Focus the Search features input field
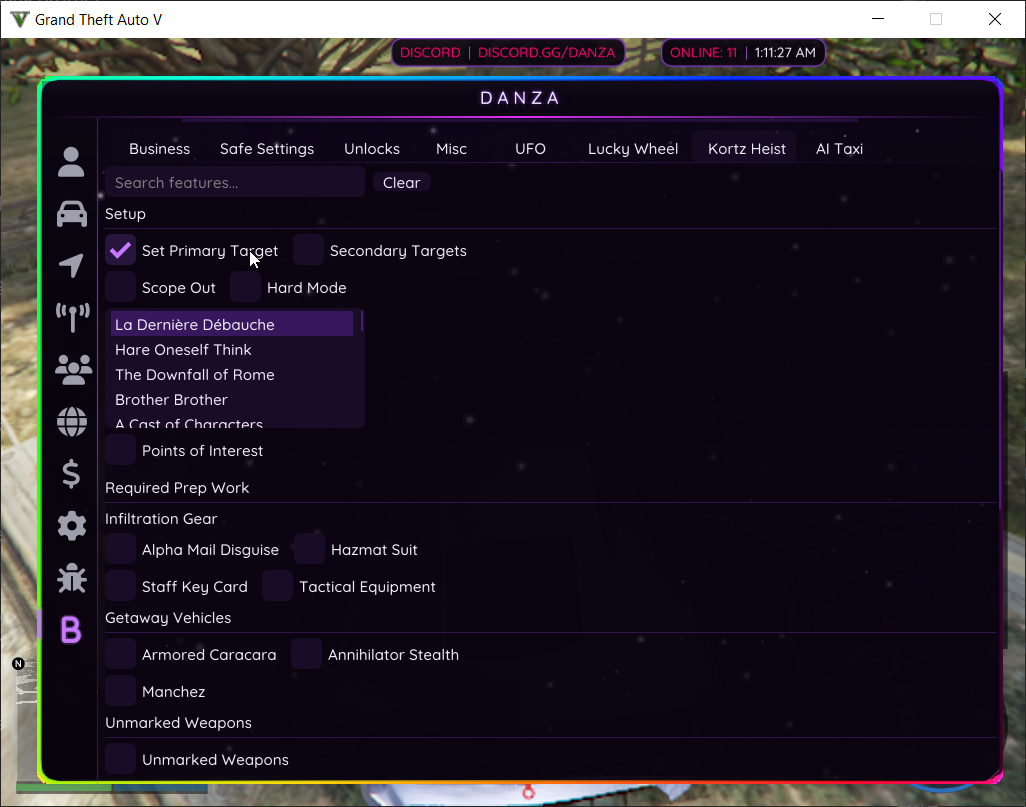This screenshot has height=807, width=1026. point(234,183)
